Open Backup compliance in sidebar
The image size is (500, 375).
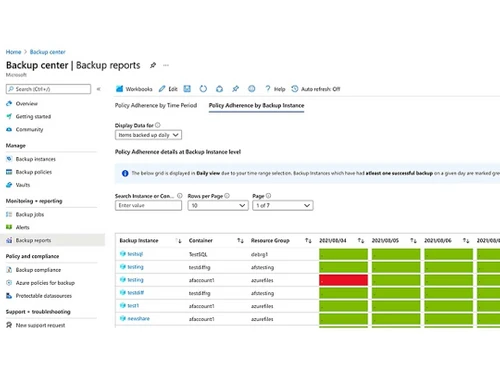click(x=38, y=270)
